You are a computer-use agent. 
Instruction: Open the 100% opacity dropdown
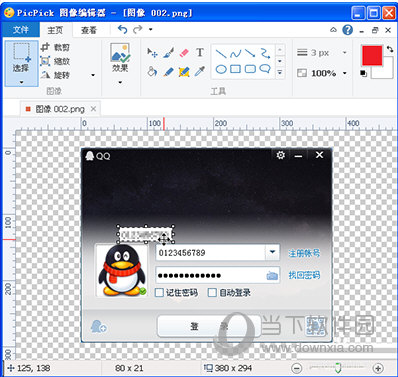tap(345, 73)
